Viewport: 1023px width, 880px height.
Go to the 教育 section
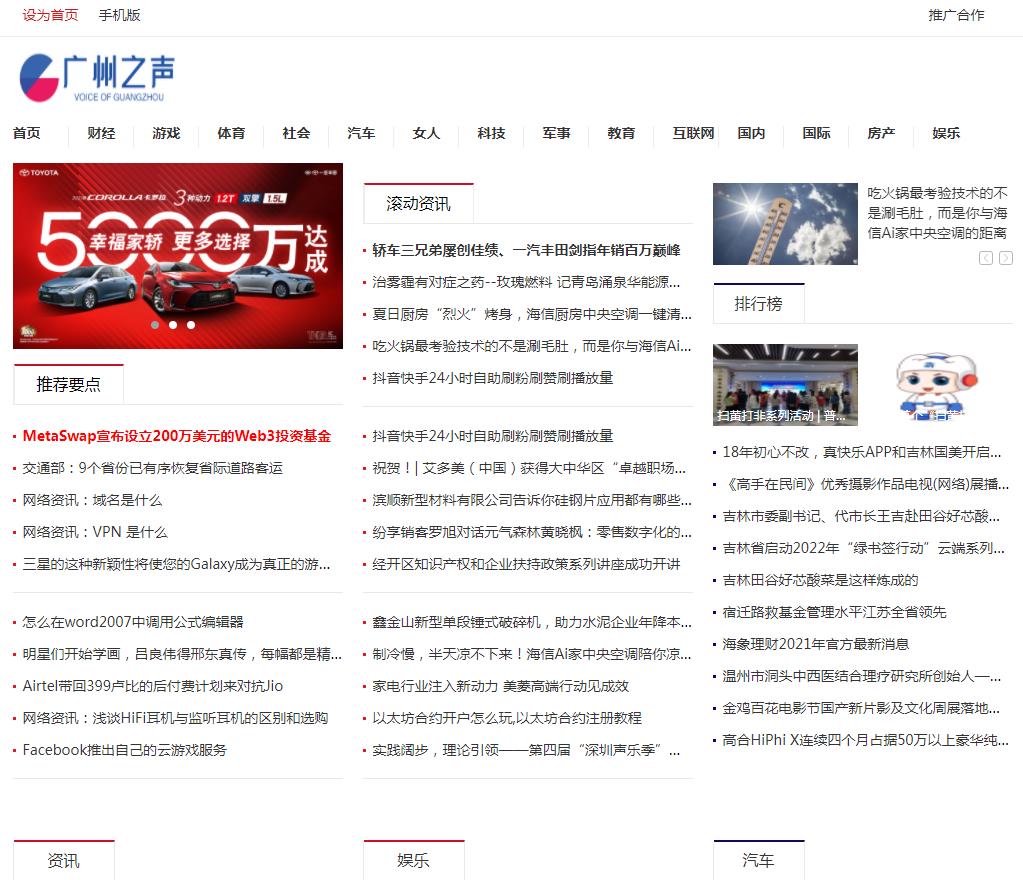pos(621,133)
